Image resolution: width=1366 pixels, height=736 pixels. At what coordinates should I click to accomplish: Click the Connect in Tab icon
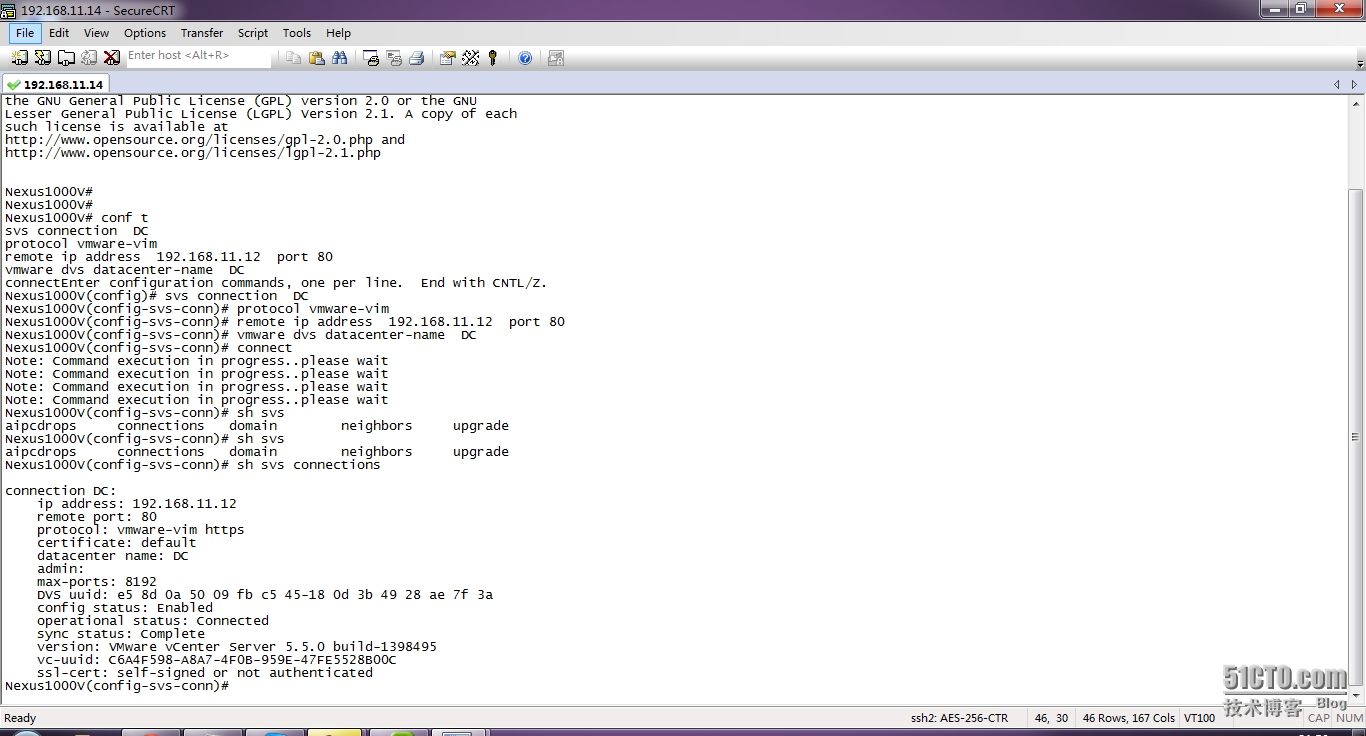[x=66, y=58]
